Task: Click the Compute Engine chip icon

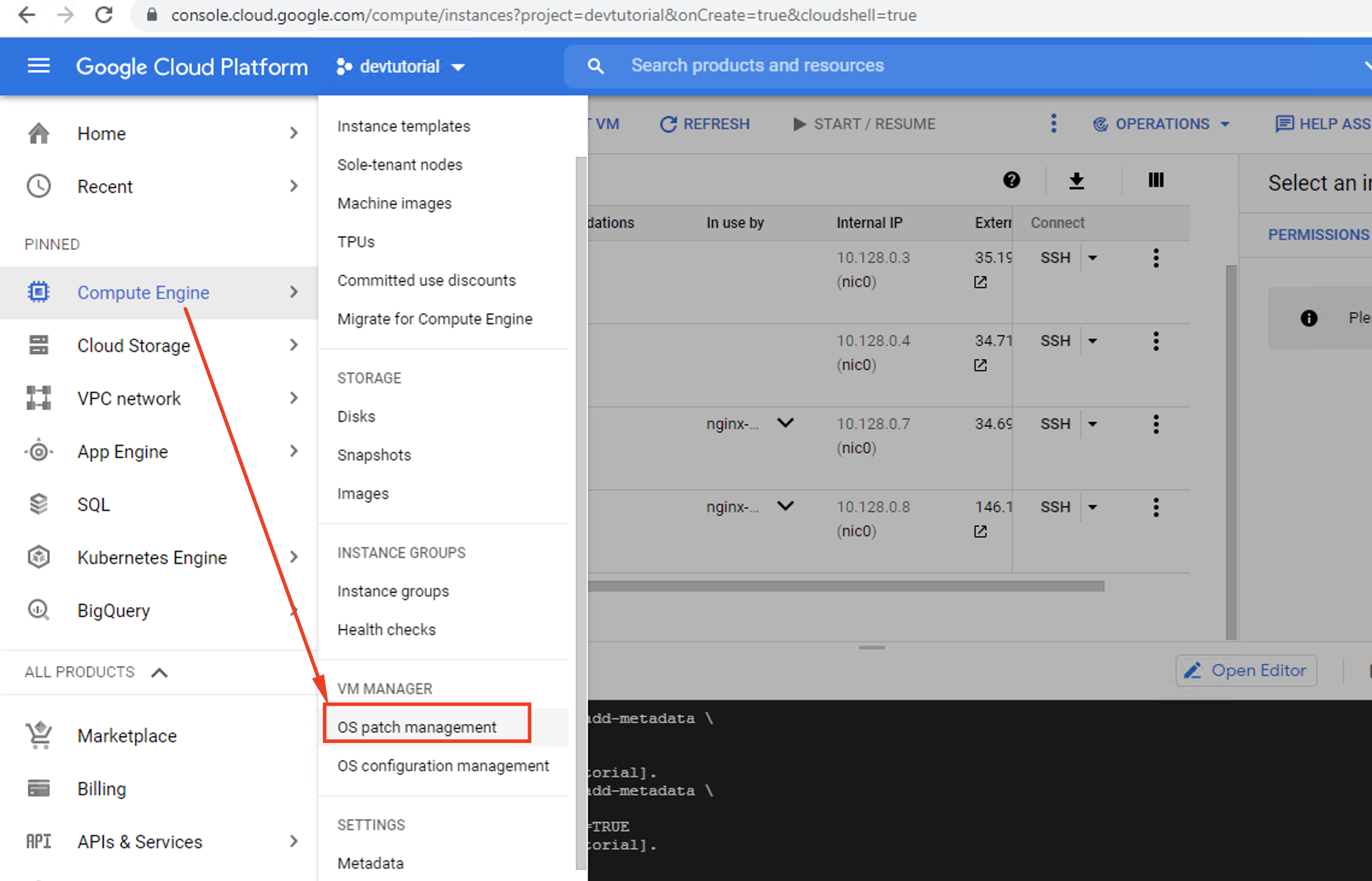Action: pos(39,292)
